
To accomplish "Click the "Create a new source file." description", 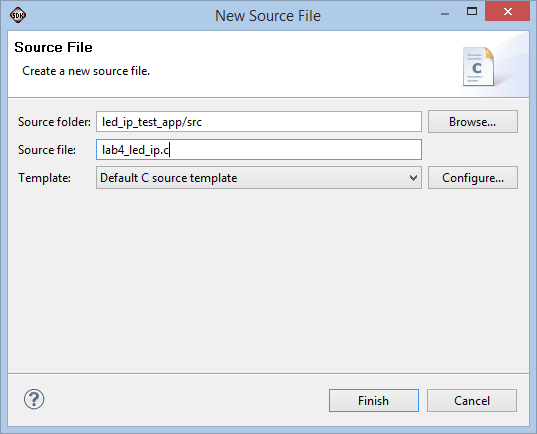I will [x=86, y=71].
